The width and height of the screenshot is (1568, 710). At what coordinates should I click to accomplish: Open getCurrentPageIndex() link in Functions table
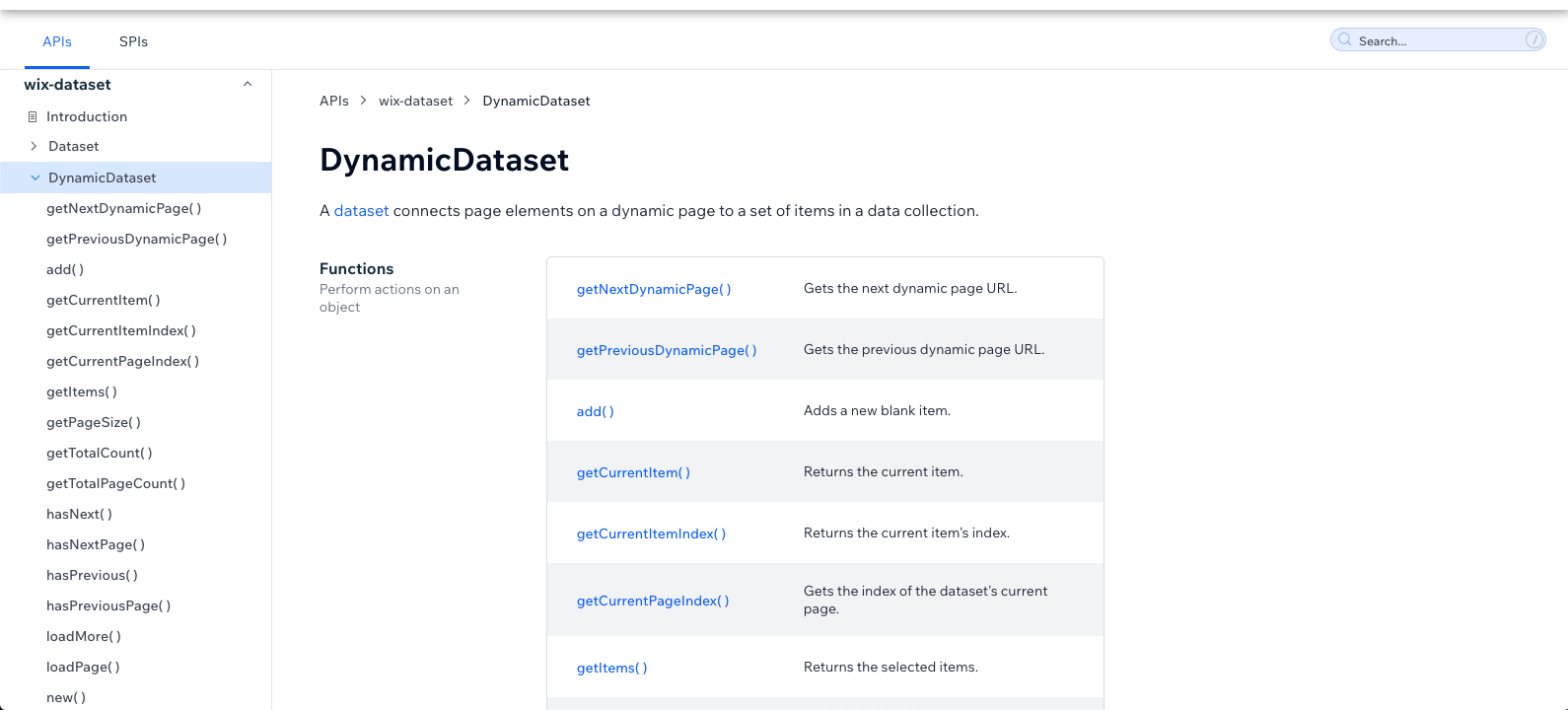click(653, 601)
